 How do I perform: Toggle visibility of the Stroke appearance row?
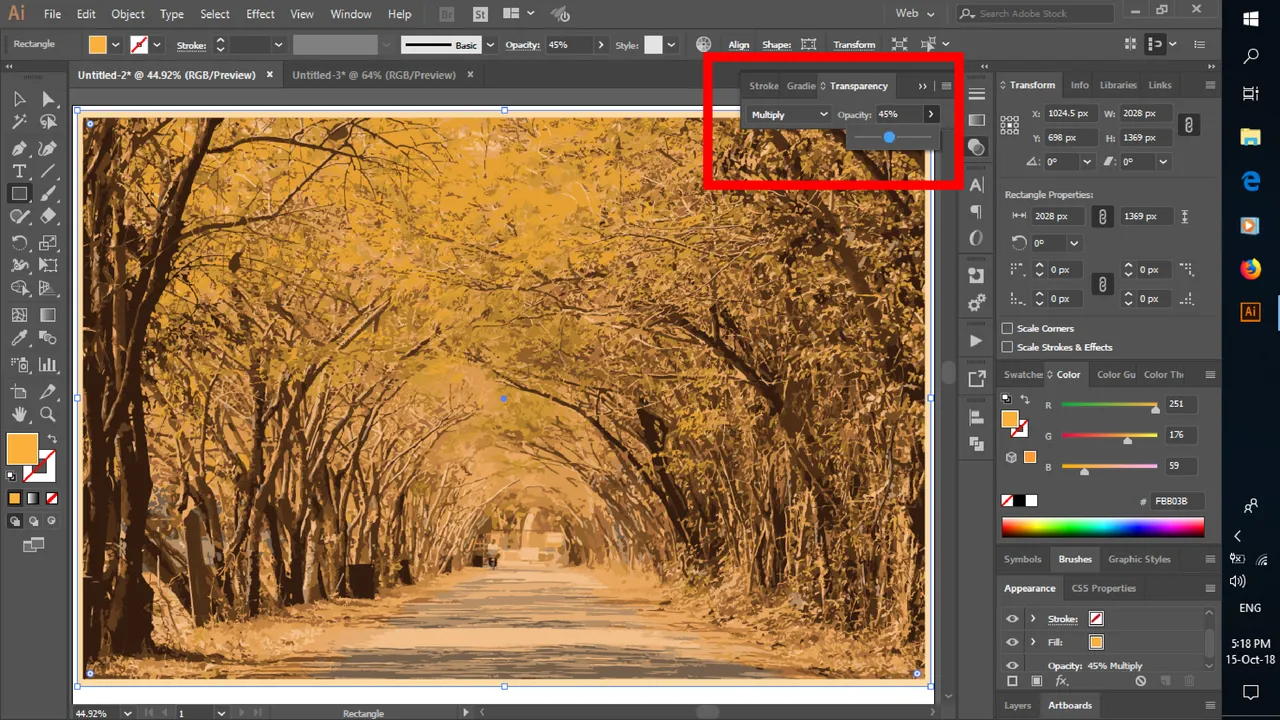[x=1012, y=618]
